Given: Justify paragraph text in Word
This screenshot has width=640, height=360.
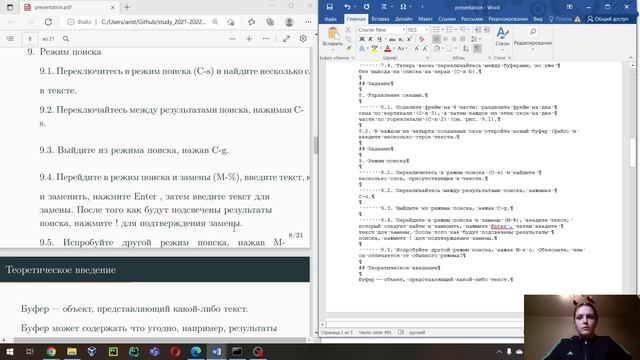Looking at the screenshot, I should tap(462, 39).
